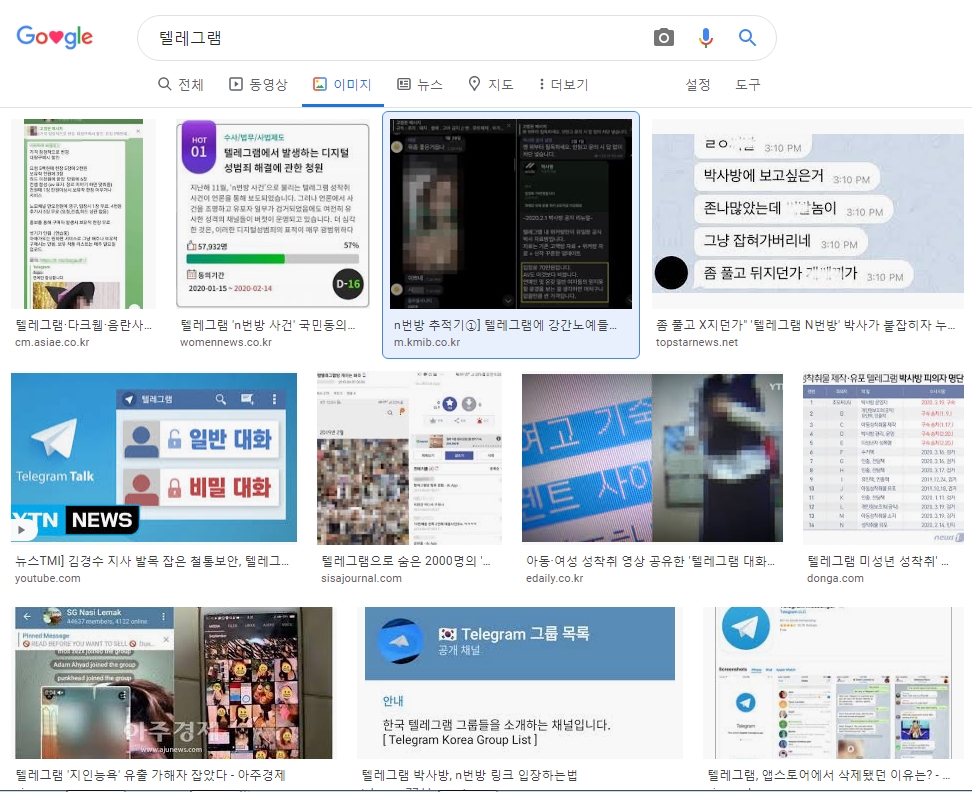Click caption 뉴스TMI] 김경수 지사 발목 잡은…

click(152, 561)
